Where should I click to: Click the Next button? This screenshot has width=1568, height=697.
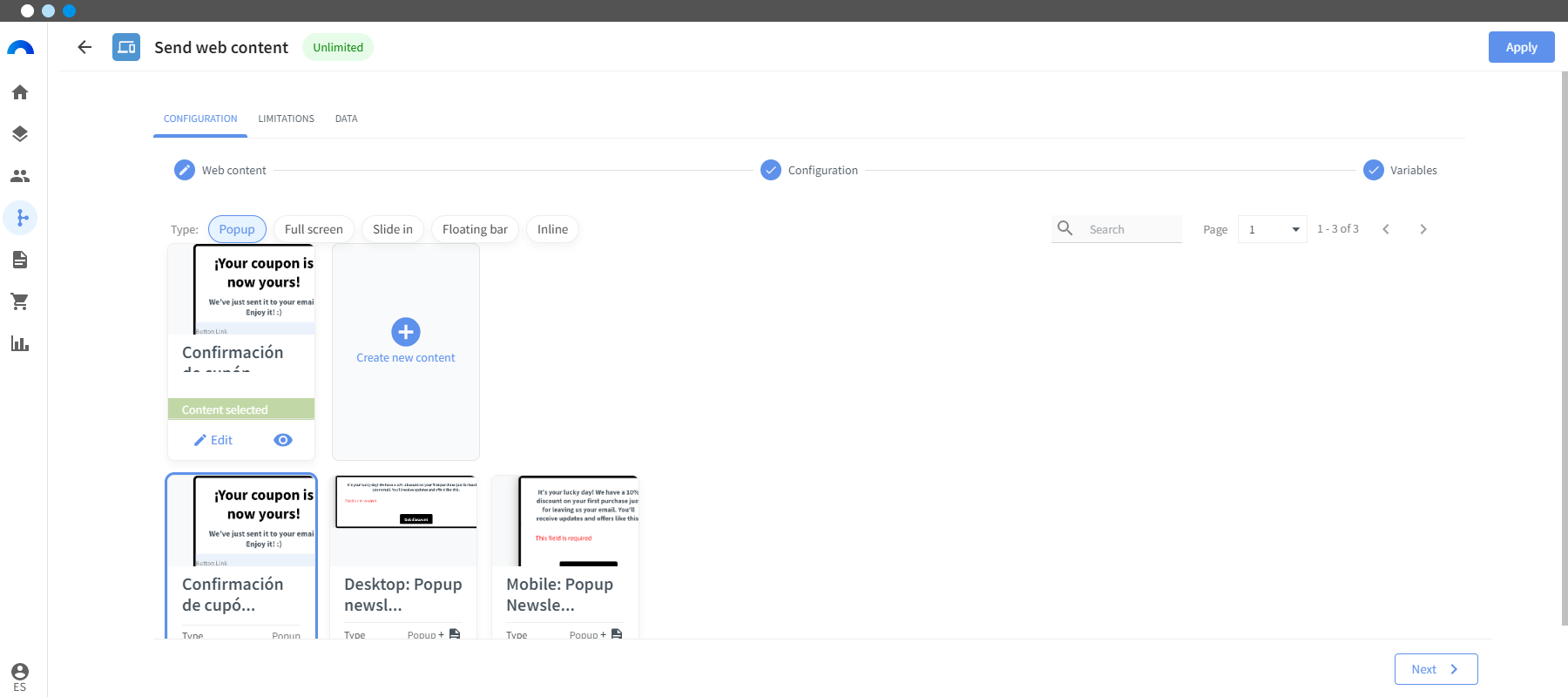tap(1436, 669)
